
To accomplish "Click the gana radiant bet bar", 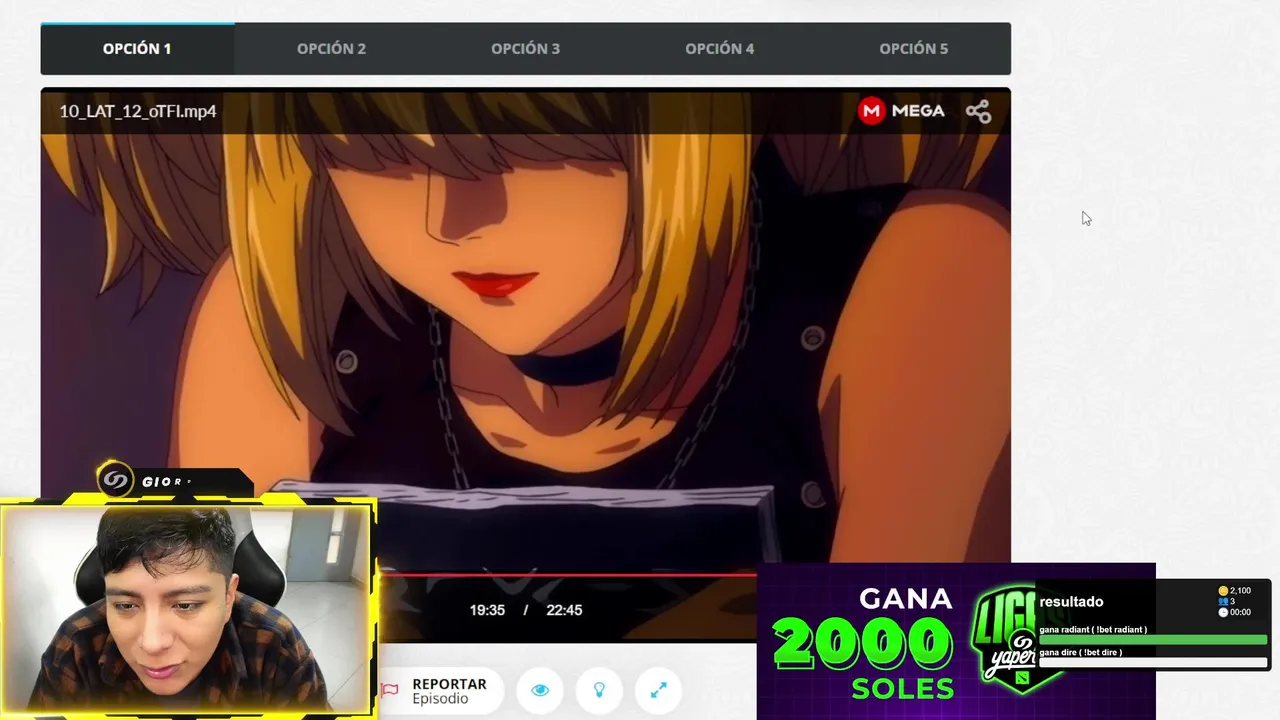I will click(1153, 640).
